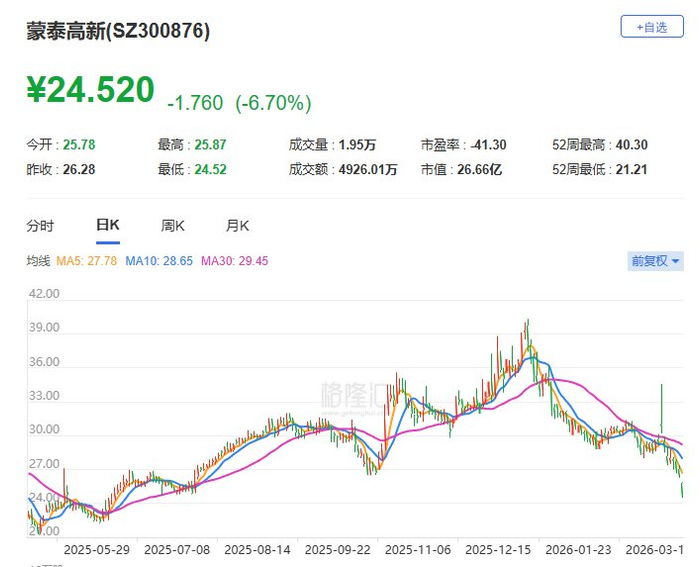Click the 最高 value 25.87
This screenshot has height=567, width=700.
(x=210, y=145)
